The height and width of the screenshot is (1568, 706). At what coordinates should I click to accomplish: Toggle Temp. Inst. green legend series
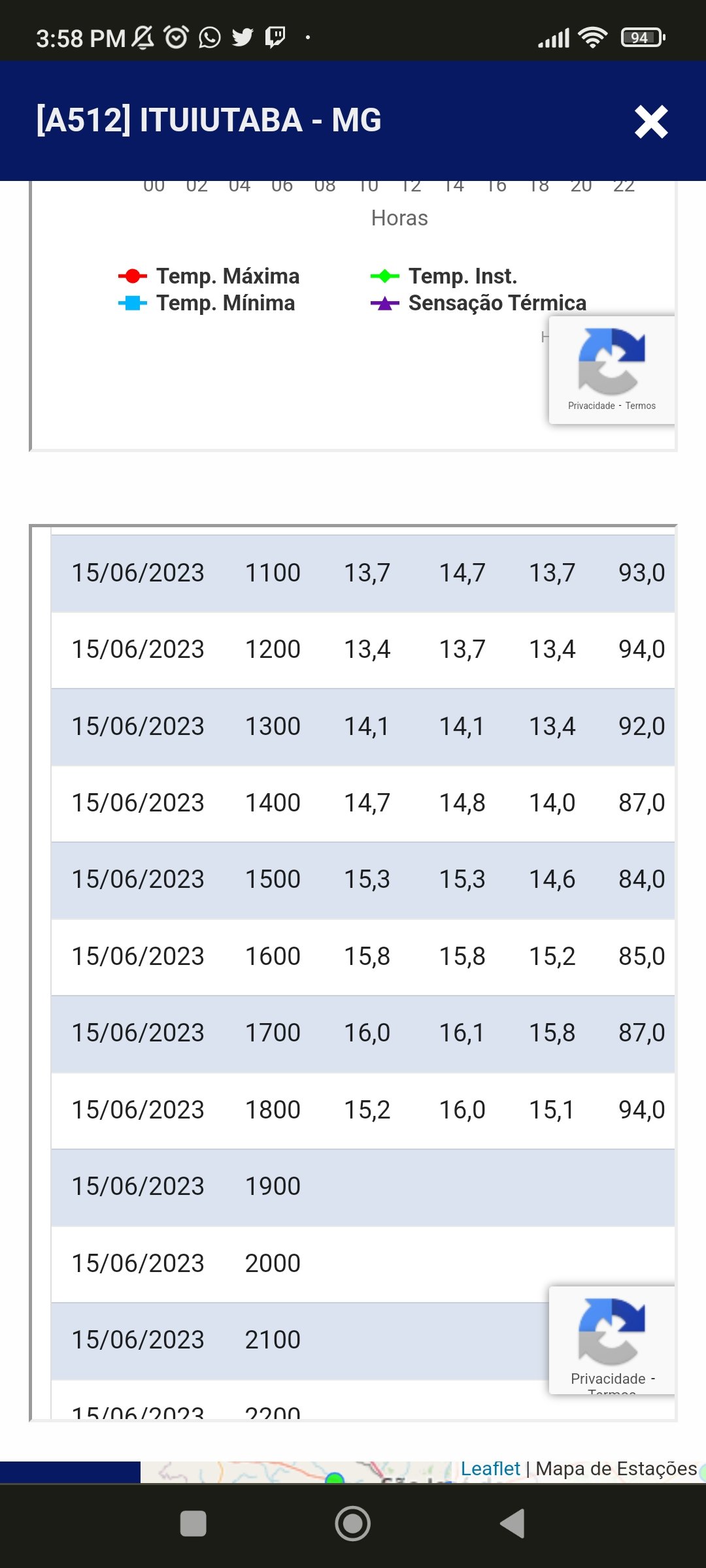pos(444,276)
